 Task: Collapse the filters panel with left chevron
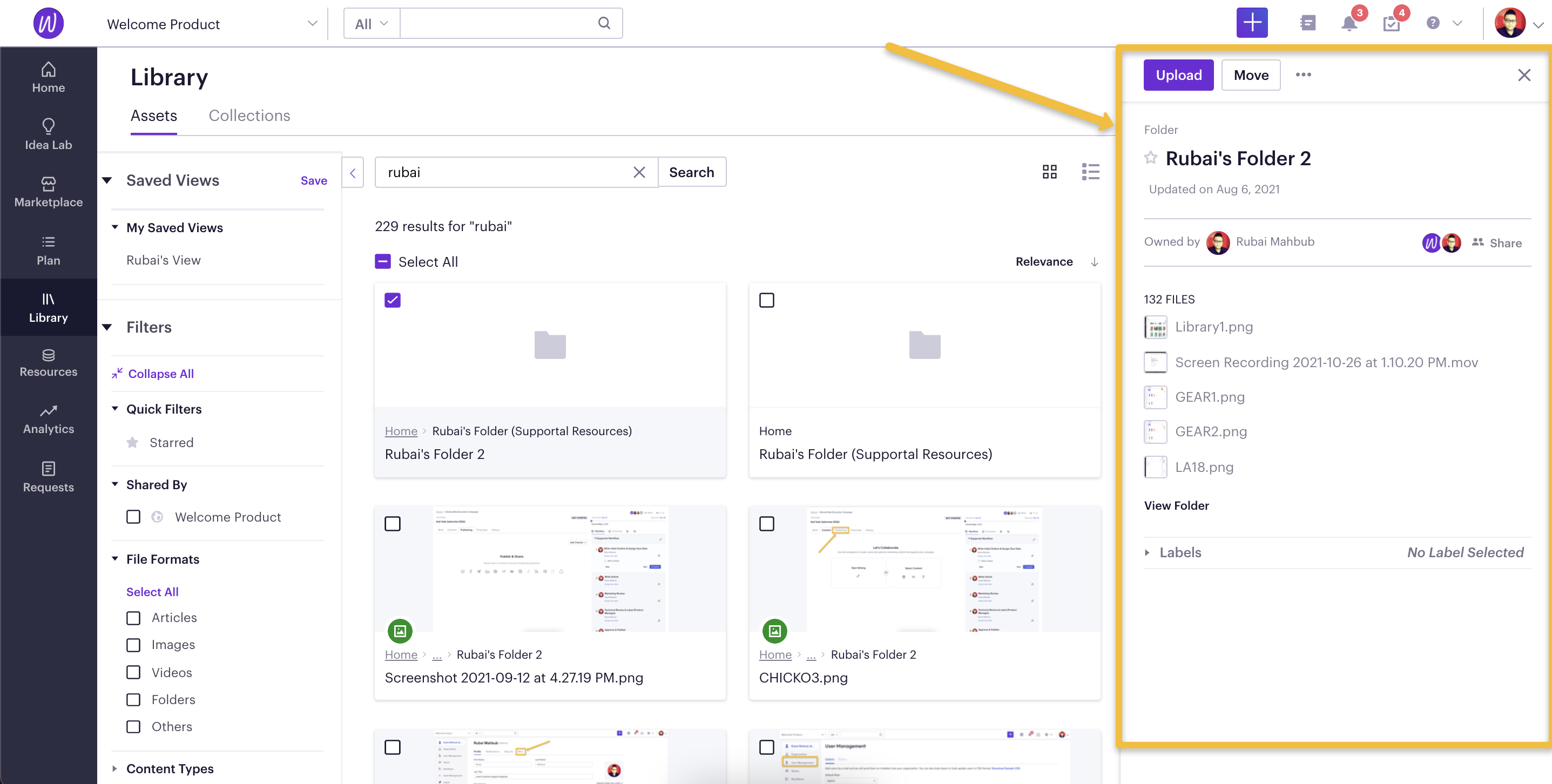click(353, 172)
